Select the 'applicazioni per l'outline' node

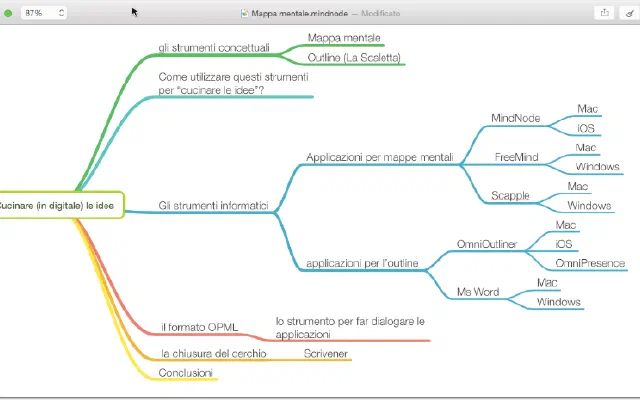click(x=362, y=263)
